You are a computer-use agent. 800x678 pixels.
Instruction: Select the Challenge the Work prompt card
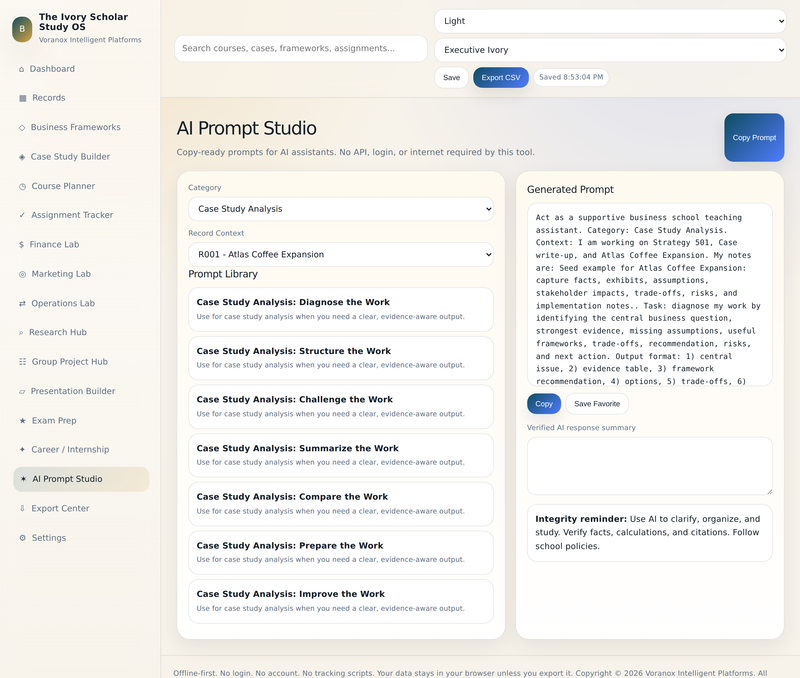click(x=341, y=407)
